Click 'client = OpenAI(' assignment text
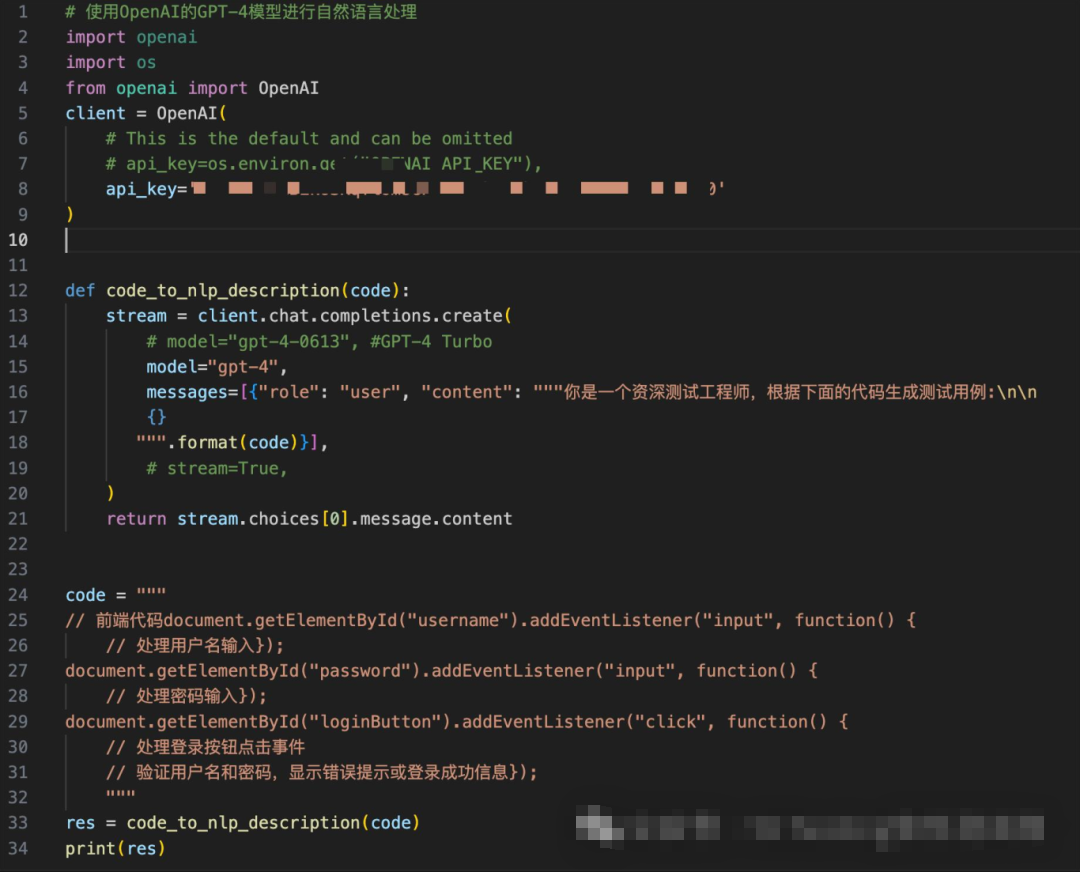The height and width of the screenshot is (872, 1080). 146,113
